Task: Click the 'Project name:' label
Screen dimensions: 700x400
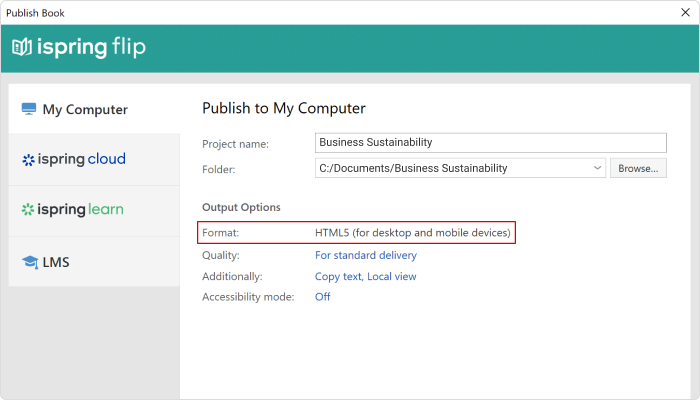Action: point(235,144)
